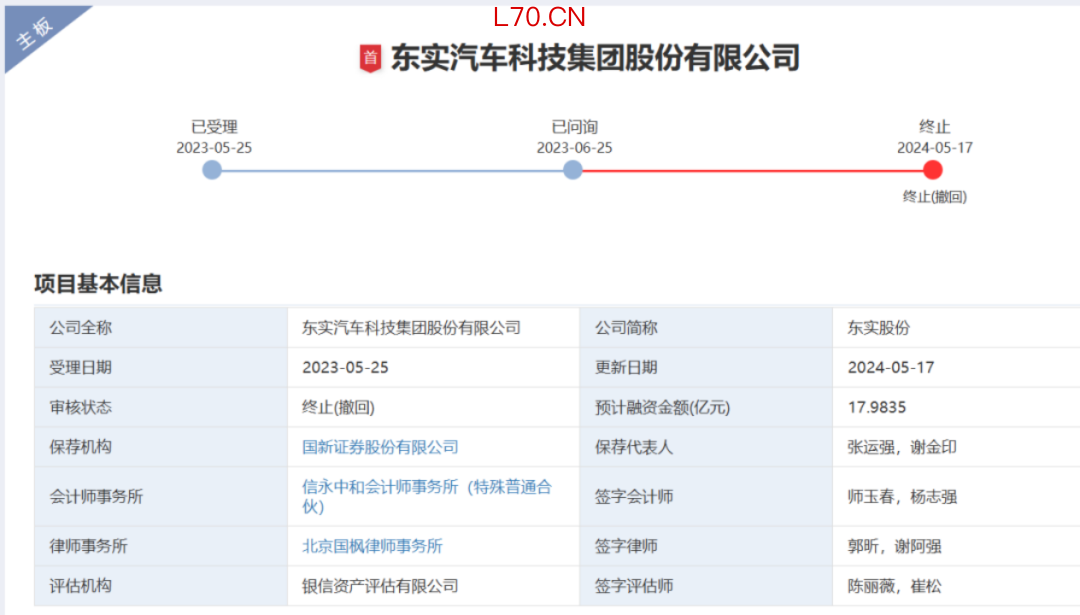
Task: Open 信永中和会计师事务所 accounting firm link
Action: [x=427, y=497]
